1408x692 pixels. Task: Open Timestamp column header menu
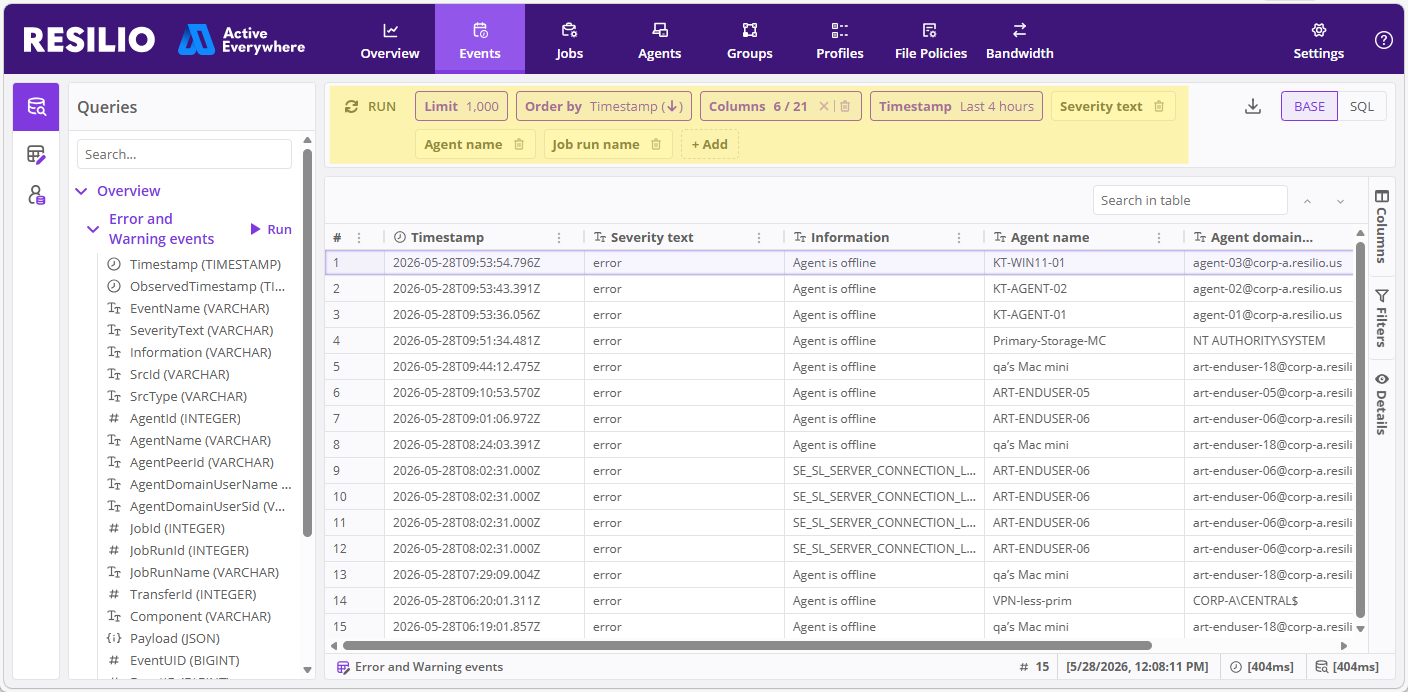(x=559, y=238)
